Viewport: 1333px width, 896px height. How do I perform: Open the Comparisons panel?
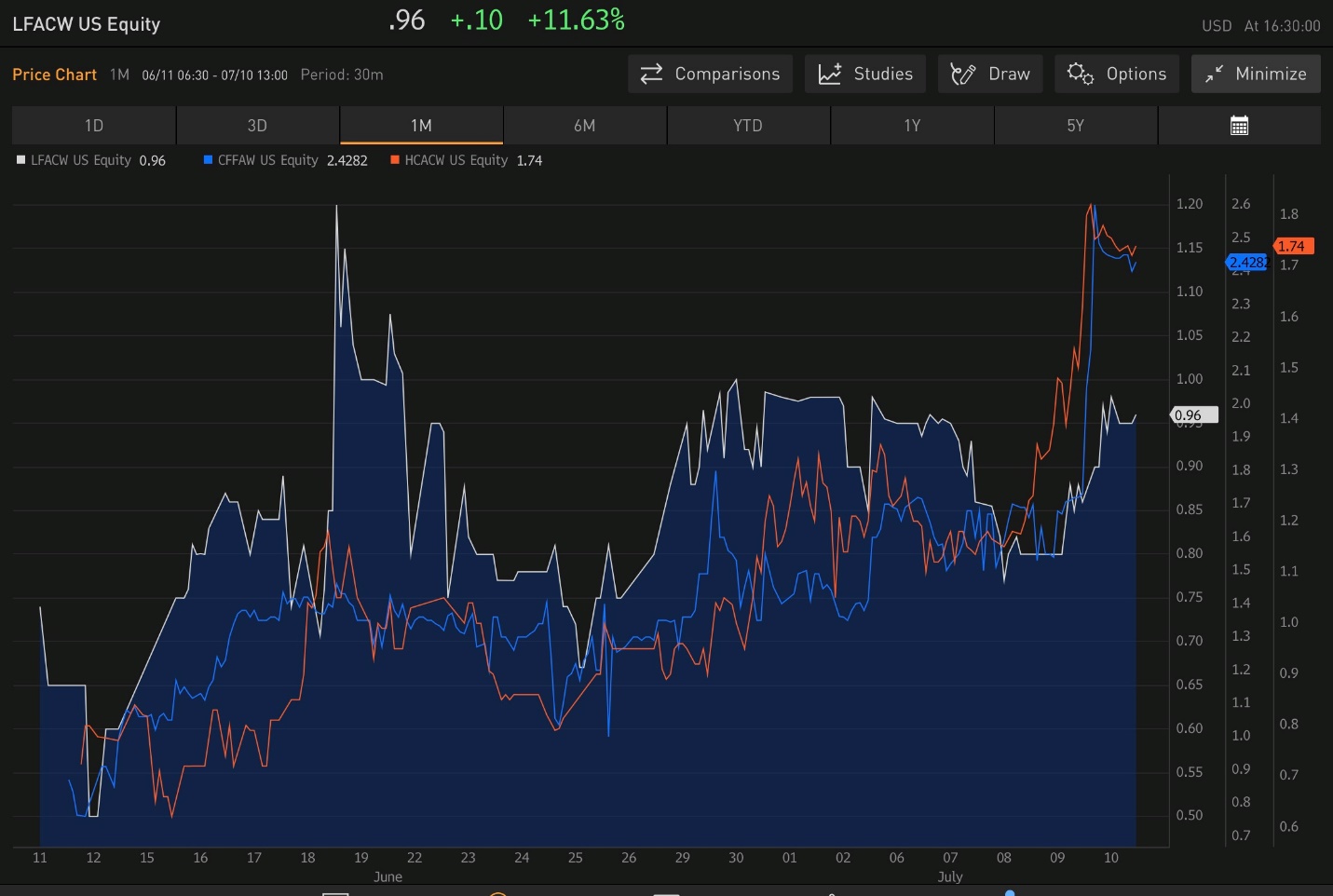(x=710, y=74)
